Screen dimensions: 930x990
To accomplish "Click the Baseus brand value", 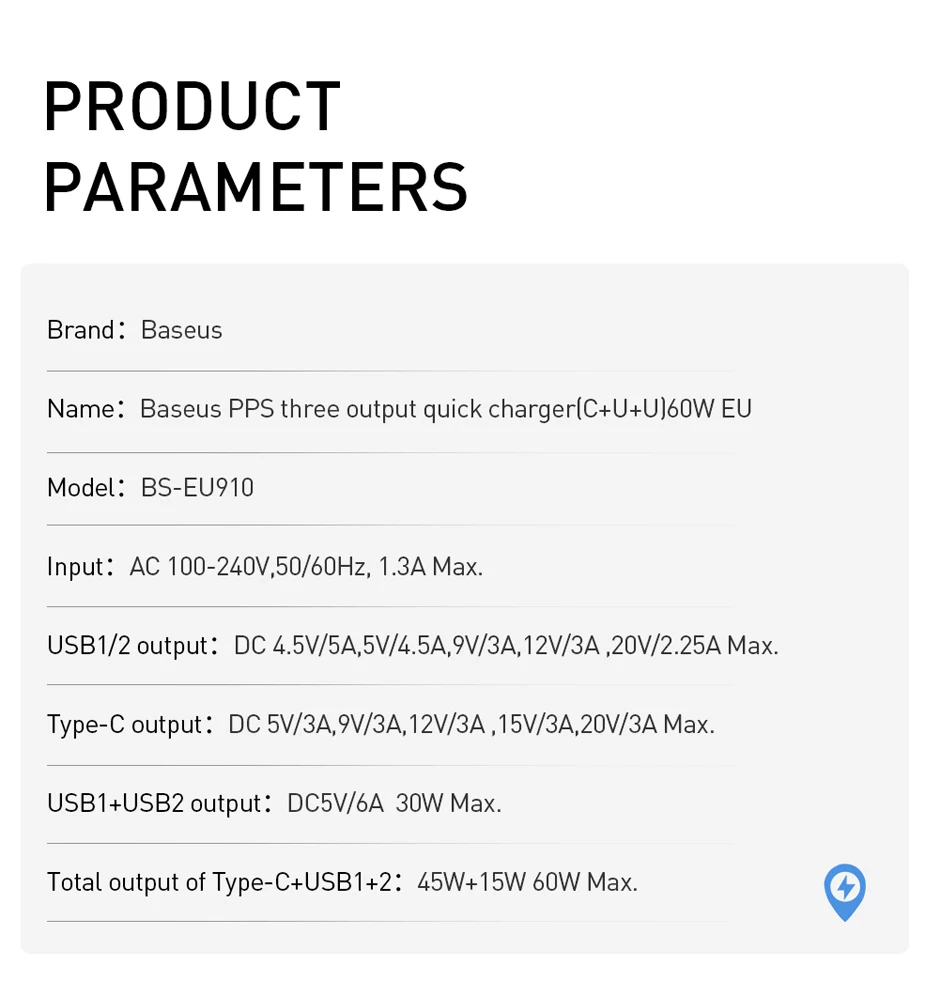I will (182, 330).
